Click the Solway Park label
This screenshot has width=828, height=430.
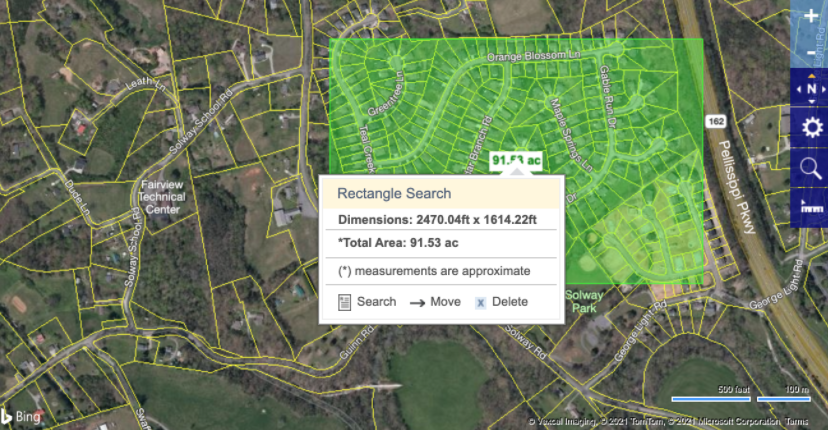584,302
